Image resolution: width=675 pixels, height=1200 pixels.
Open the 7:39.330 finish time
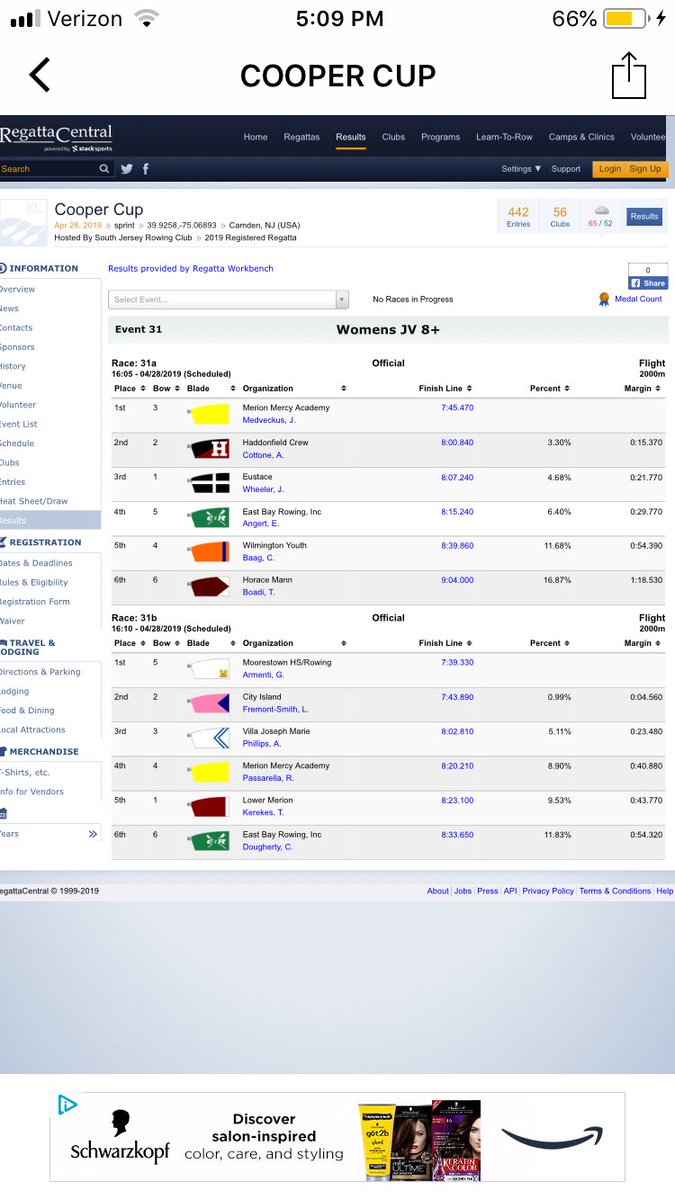click(x=457, y=662)
